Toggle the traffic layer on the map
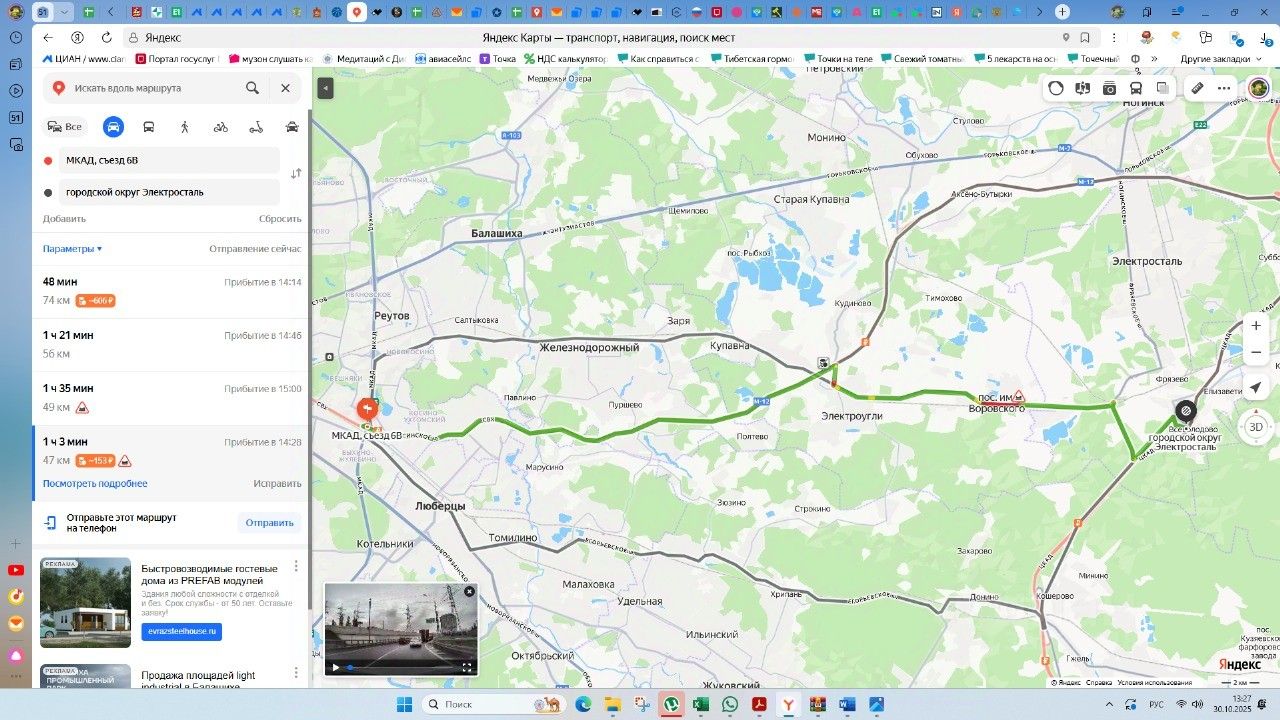Viewport: 1280px width, 720px height. click(x=1056, y=88)
